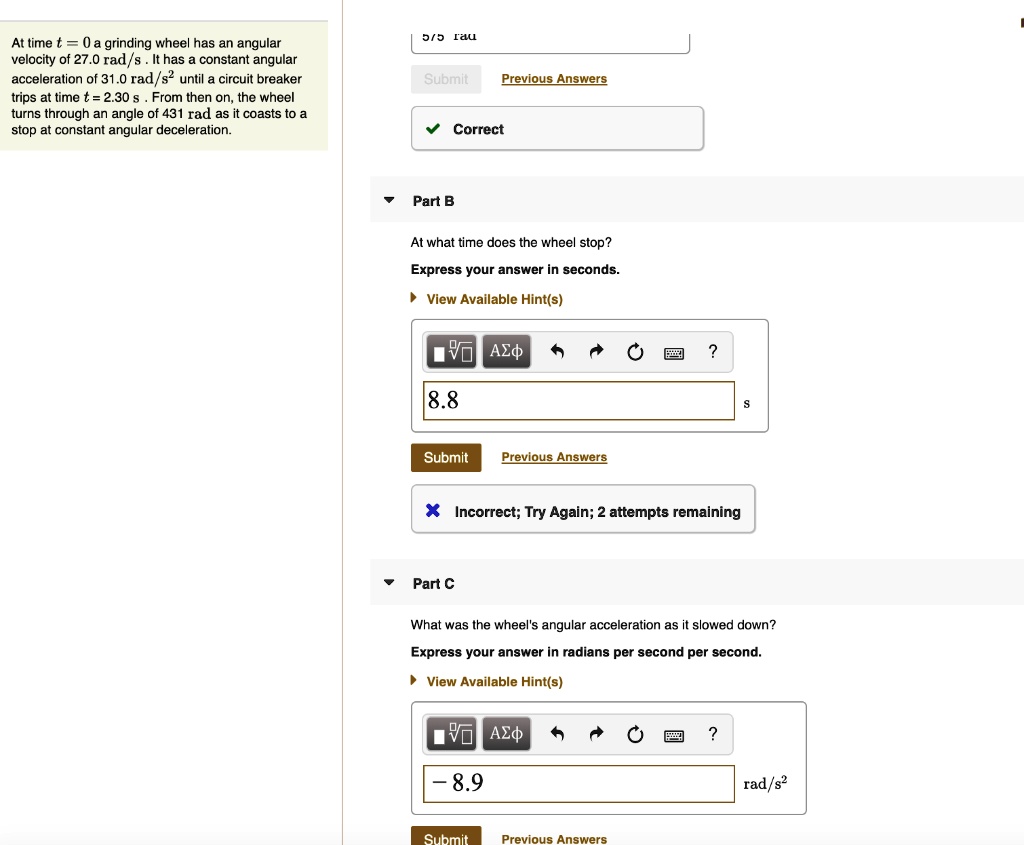Submit the Part B answer
The image size is (1024, 845).
click(446, 457)
